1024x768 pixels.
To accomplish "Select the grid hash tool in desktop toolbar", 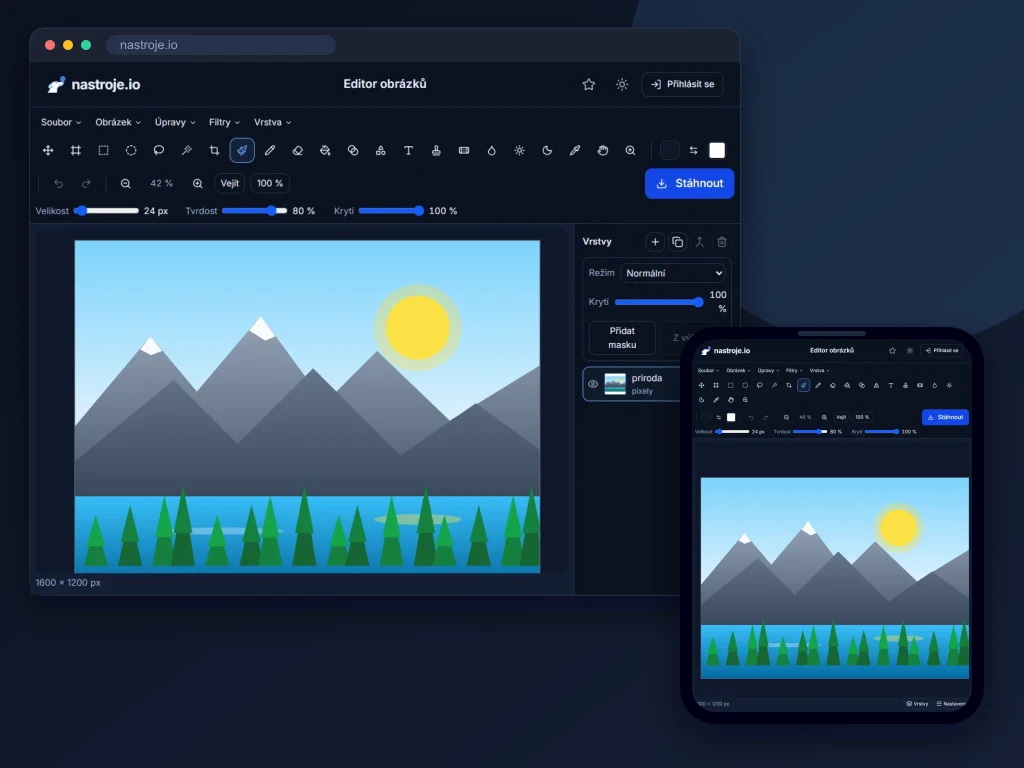I will (x=76, y=150).
